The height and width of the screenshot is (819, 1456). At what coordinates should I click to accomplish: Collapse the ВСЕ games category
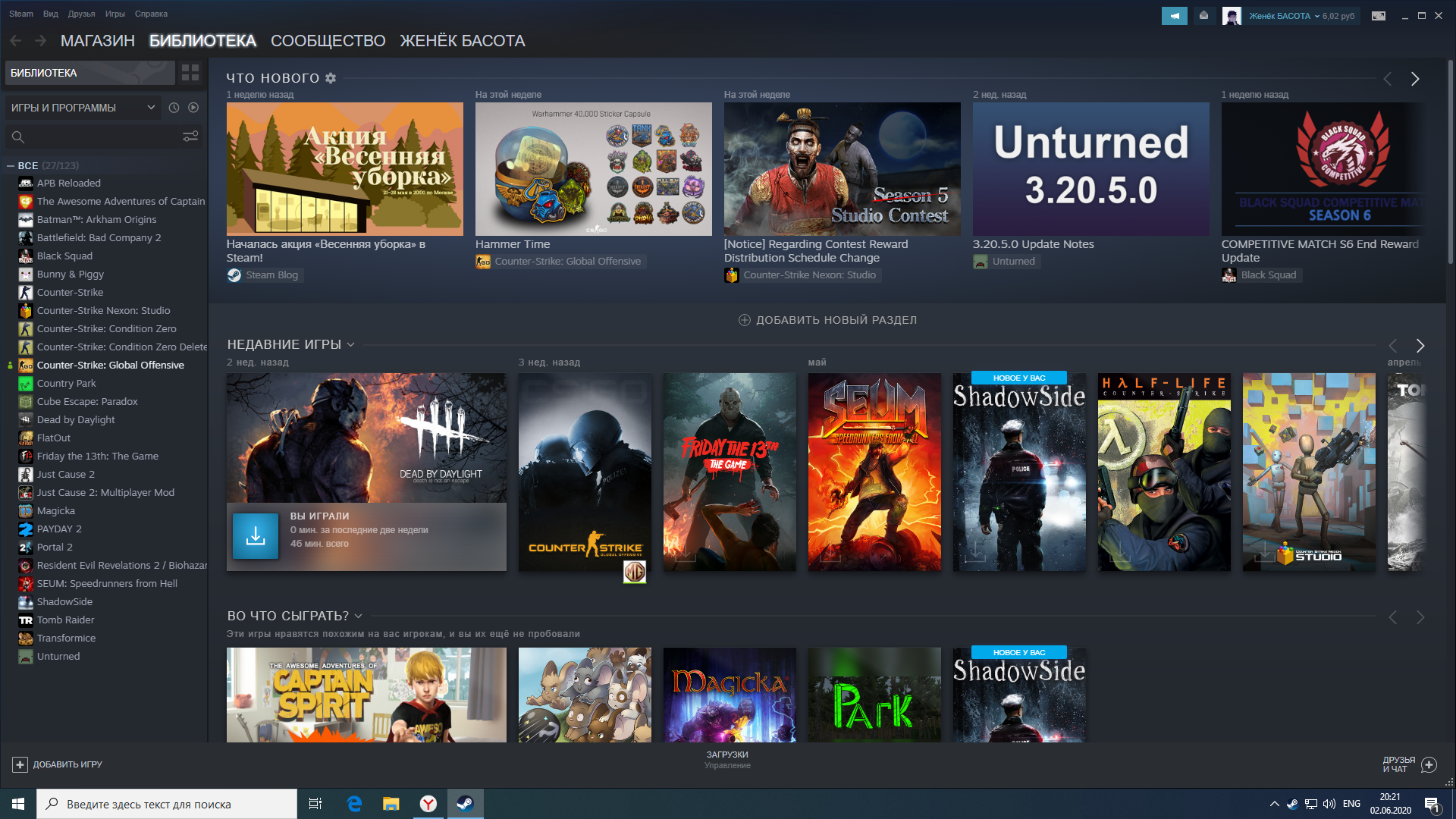[x=11, y=165]
